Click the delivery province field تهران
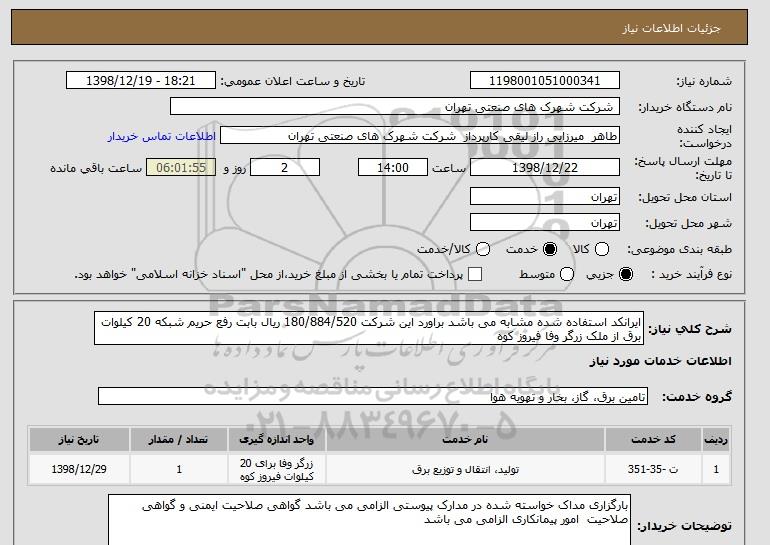The height and width of the screenshot is (545, 770). coord(545,196)
